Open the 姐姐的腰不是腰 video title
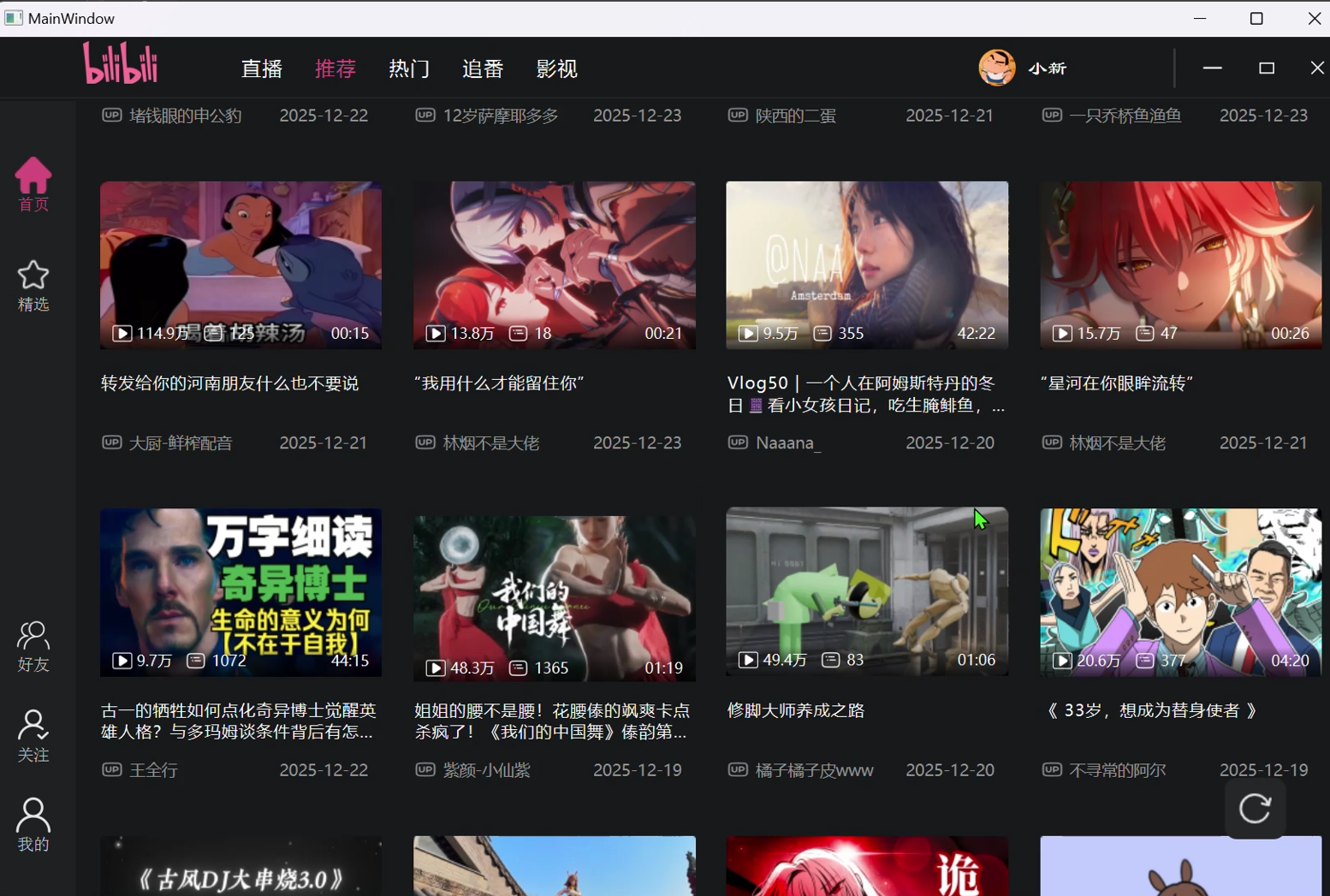The height and width of the screenshot is (896, 1330). click(552, 721)
